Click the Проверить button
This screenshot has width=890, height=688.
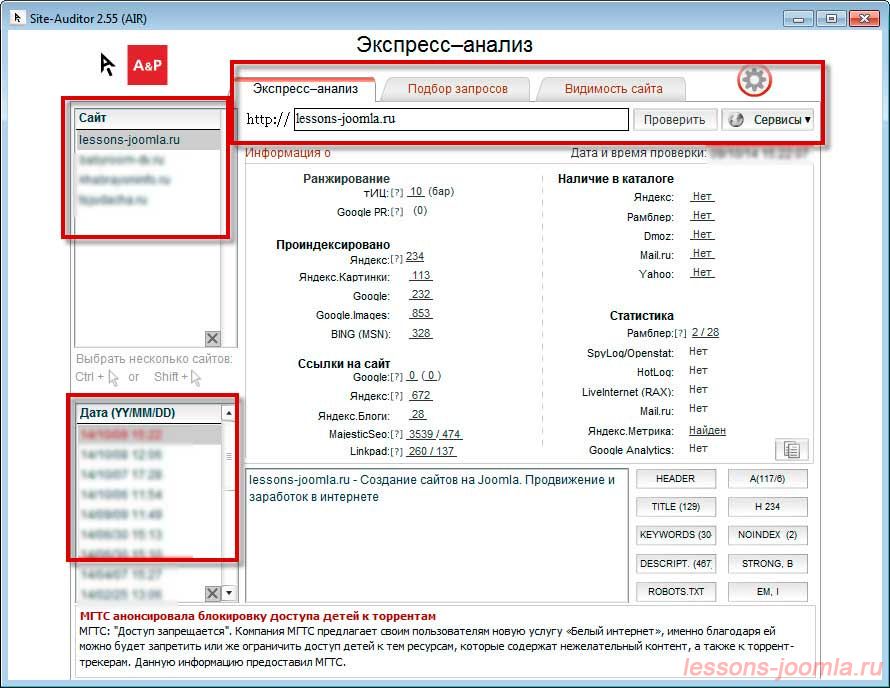coord(674,120)
